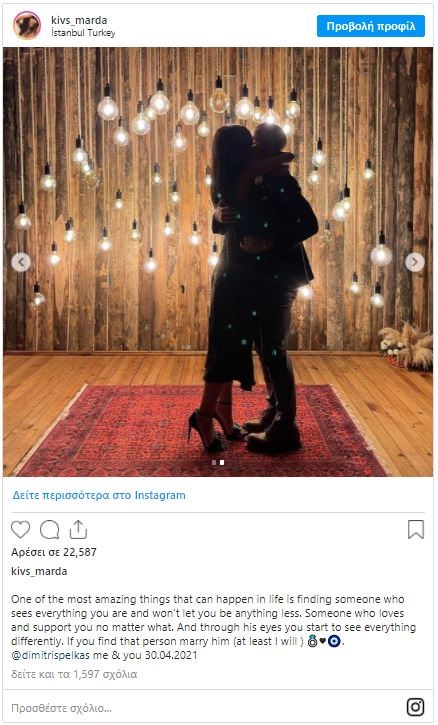Image resolution: width=438 pixels, height=725 pixels.
Task: Go to previous photo arrow
Action: [21, 262]
